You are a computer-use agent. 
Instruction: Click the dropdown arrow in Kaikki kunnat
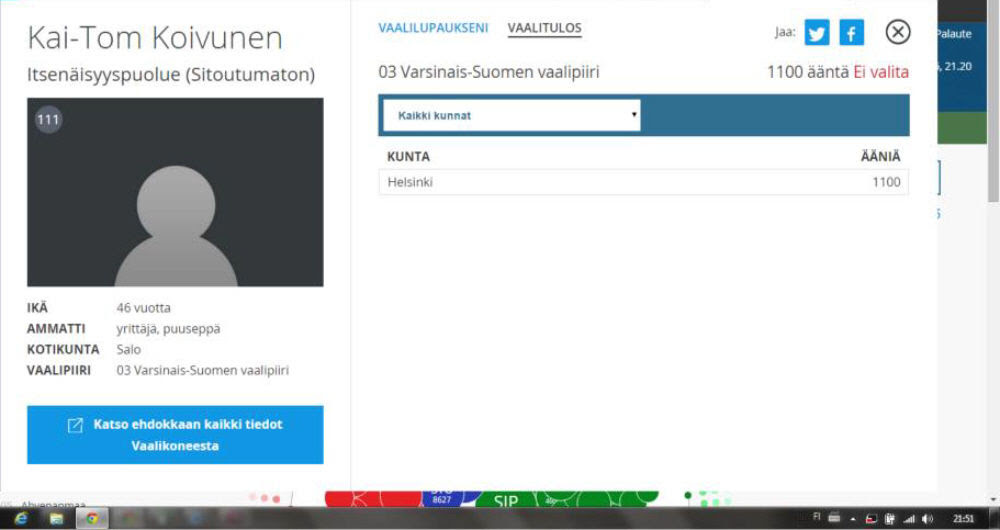633,115
